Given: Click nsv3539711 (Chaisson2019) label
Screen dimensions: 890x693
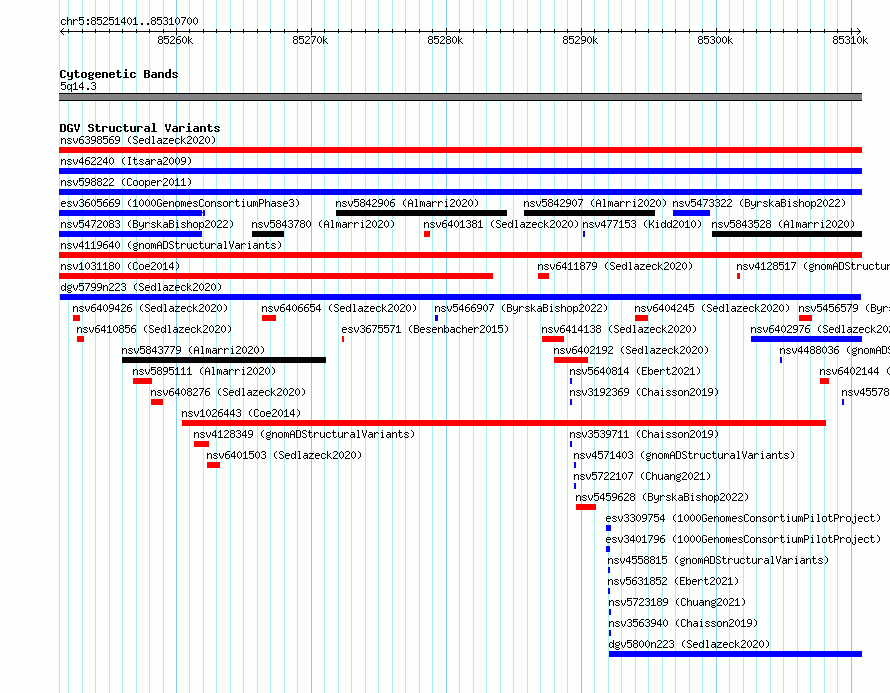Looking at the screenshot, I should pos(644,434).
